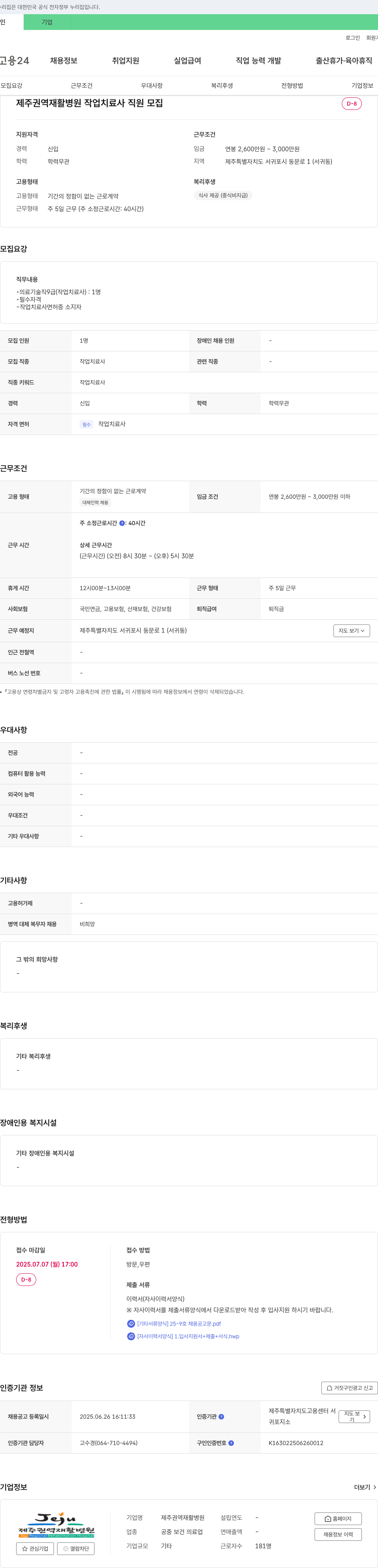378x1568 pixels.
Task: Open the 직업 능력 개발 menu
Action: (258, 60)
